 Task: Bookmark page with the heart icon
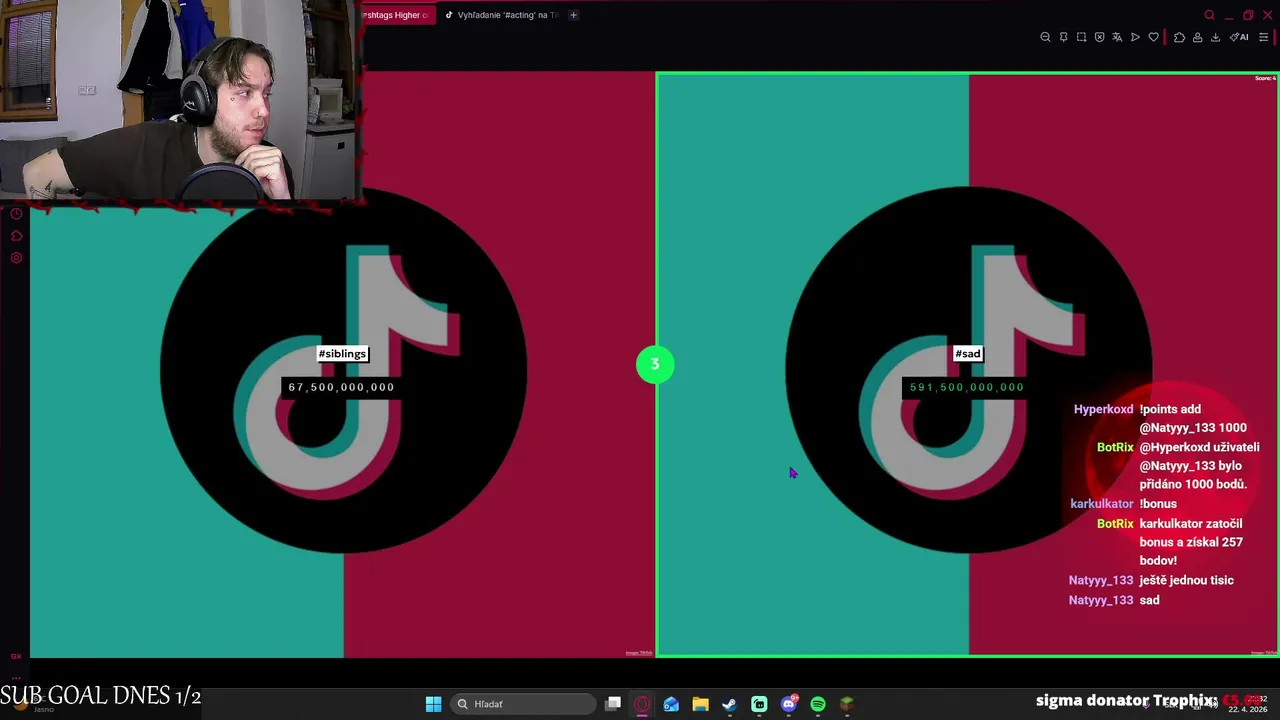tap(1153, 37)
